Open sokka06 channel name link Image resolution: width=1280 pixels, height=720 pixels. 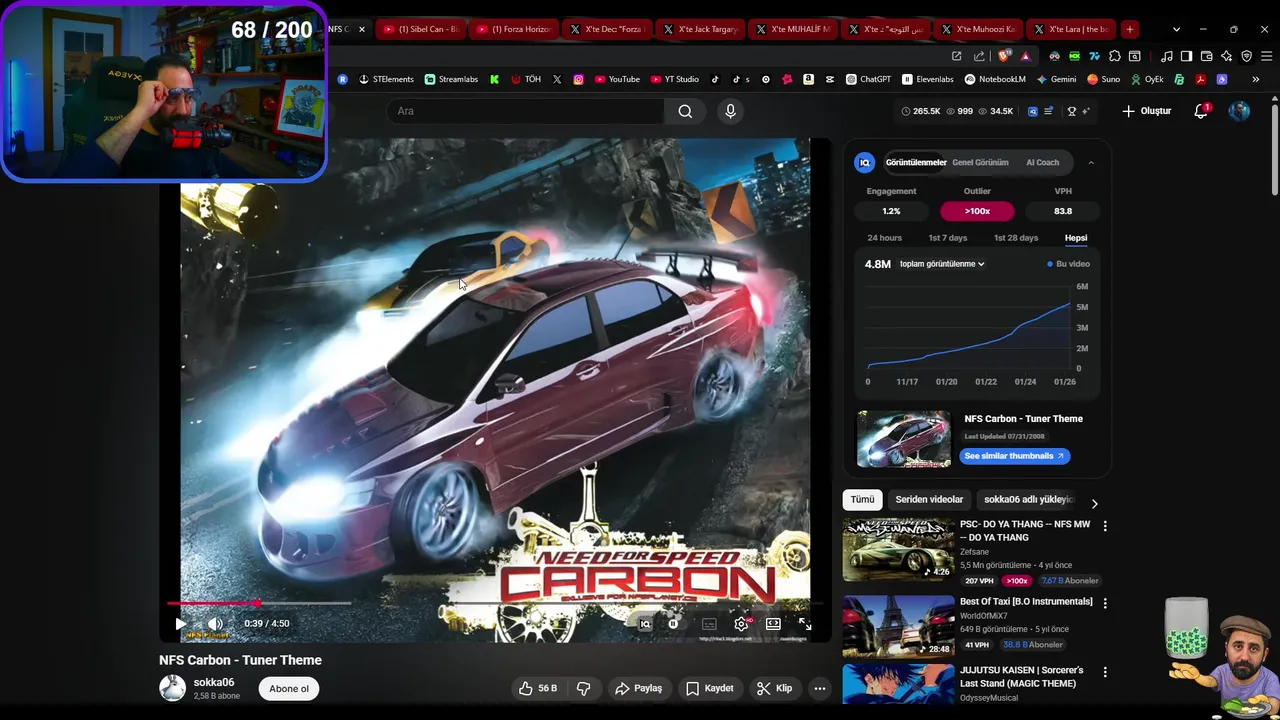coord(214,682)
